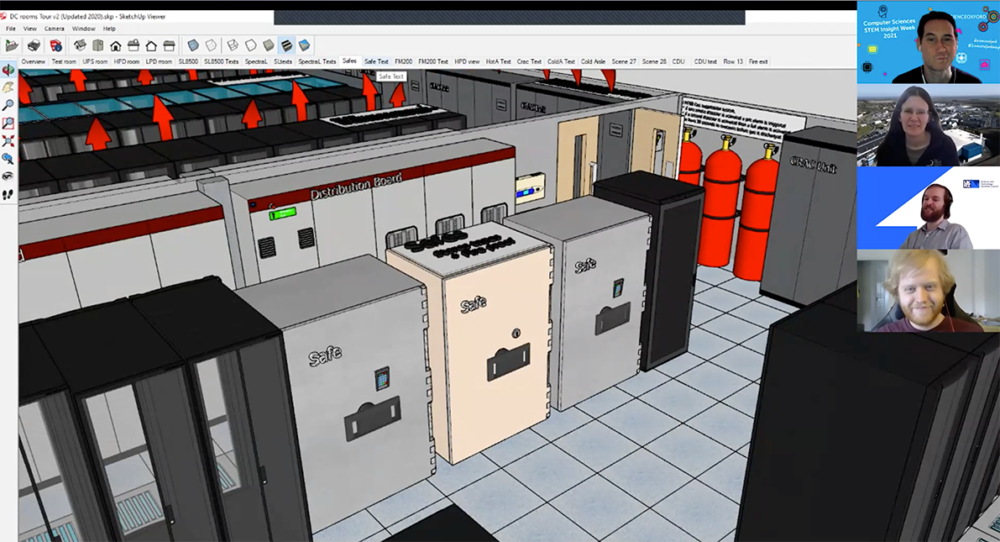1000x542 pixels.
Task: Switch to the FM200 Text scene tab
Action: click(x=433, y=62)
